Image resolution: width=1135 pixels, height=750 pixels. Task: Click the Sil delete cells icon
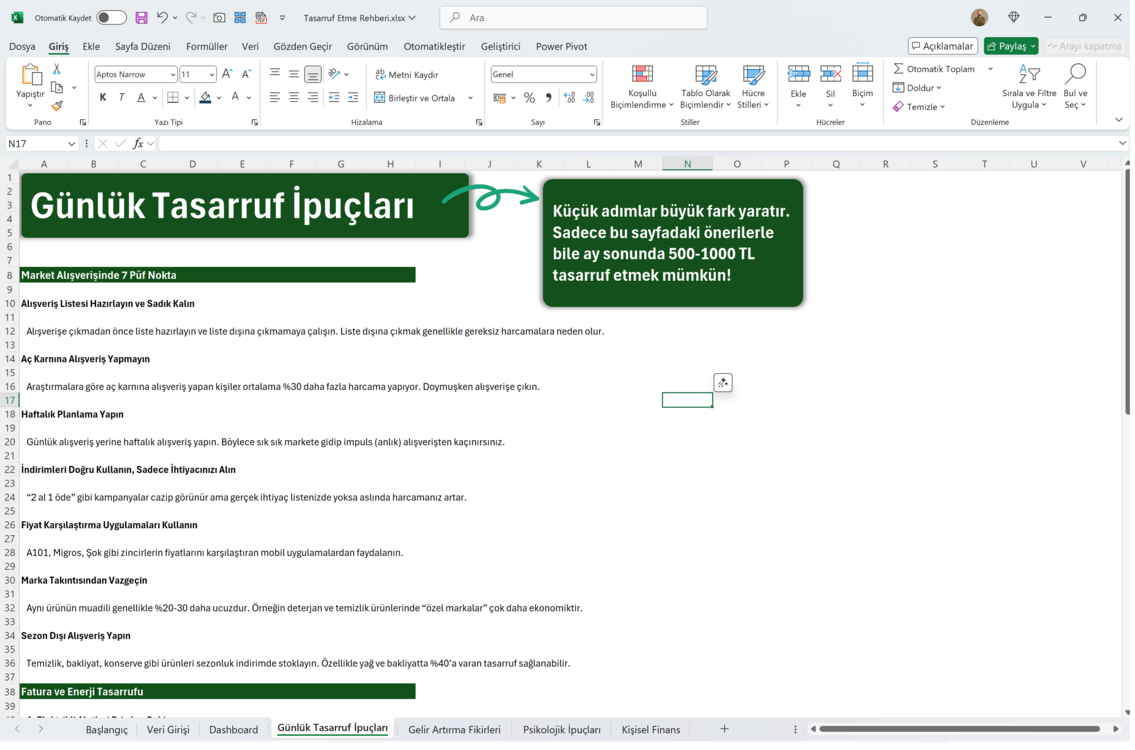pos(830,74)
